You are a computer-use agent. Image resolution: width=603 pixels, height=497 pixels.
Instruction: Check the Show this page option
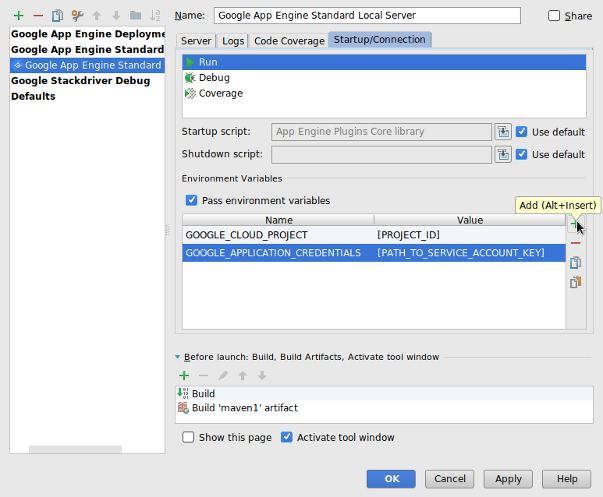tap(189, 437)
